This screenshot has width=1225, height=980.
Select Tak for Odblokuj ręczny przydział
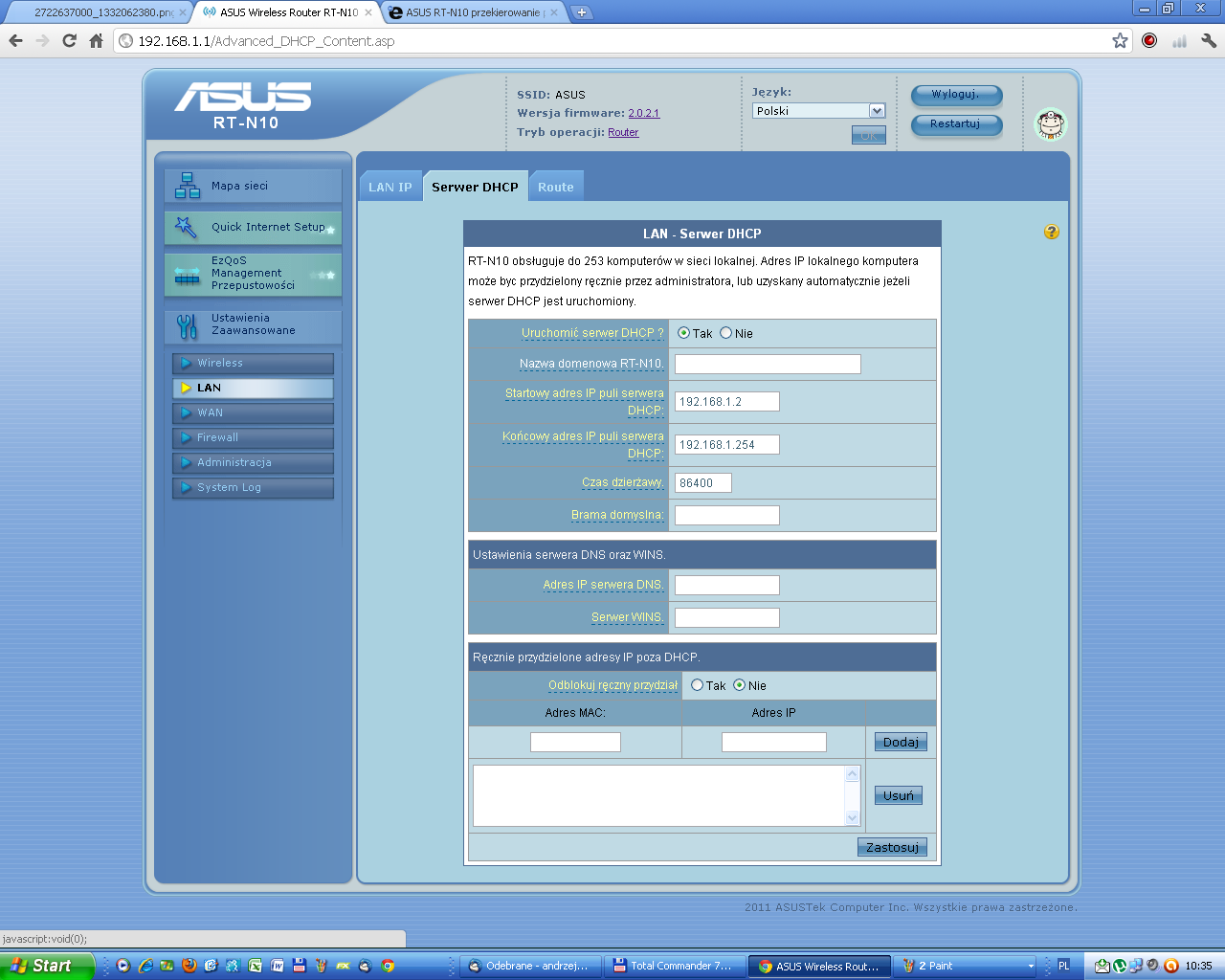(698, 685)
